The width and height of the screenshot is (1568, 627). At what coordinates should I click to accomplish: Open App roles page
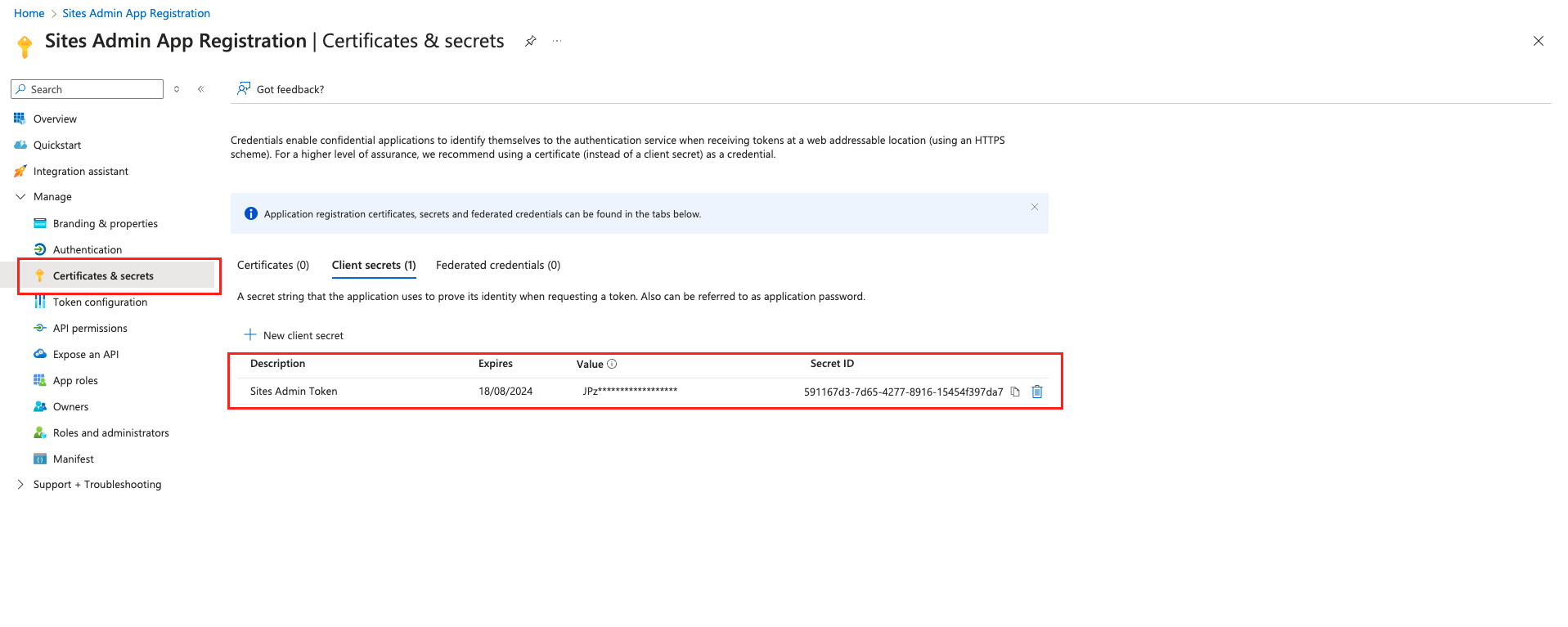[x=75, y=381]
